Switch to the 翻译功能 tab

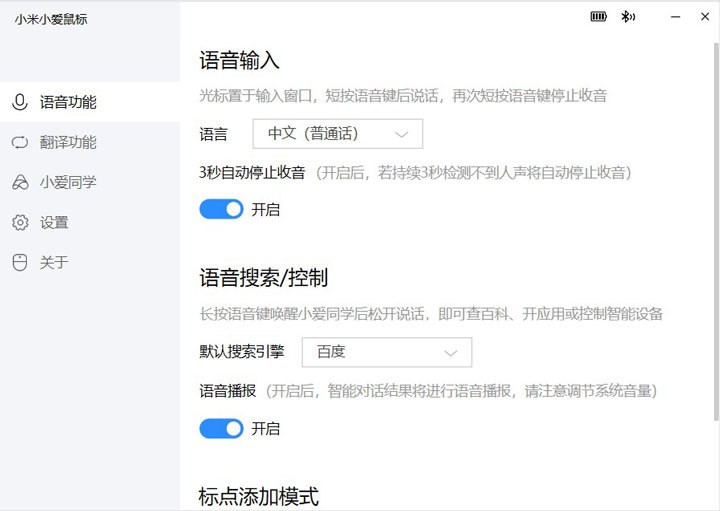click(x=90, y=142)
